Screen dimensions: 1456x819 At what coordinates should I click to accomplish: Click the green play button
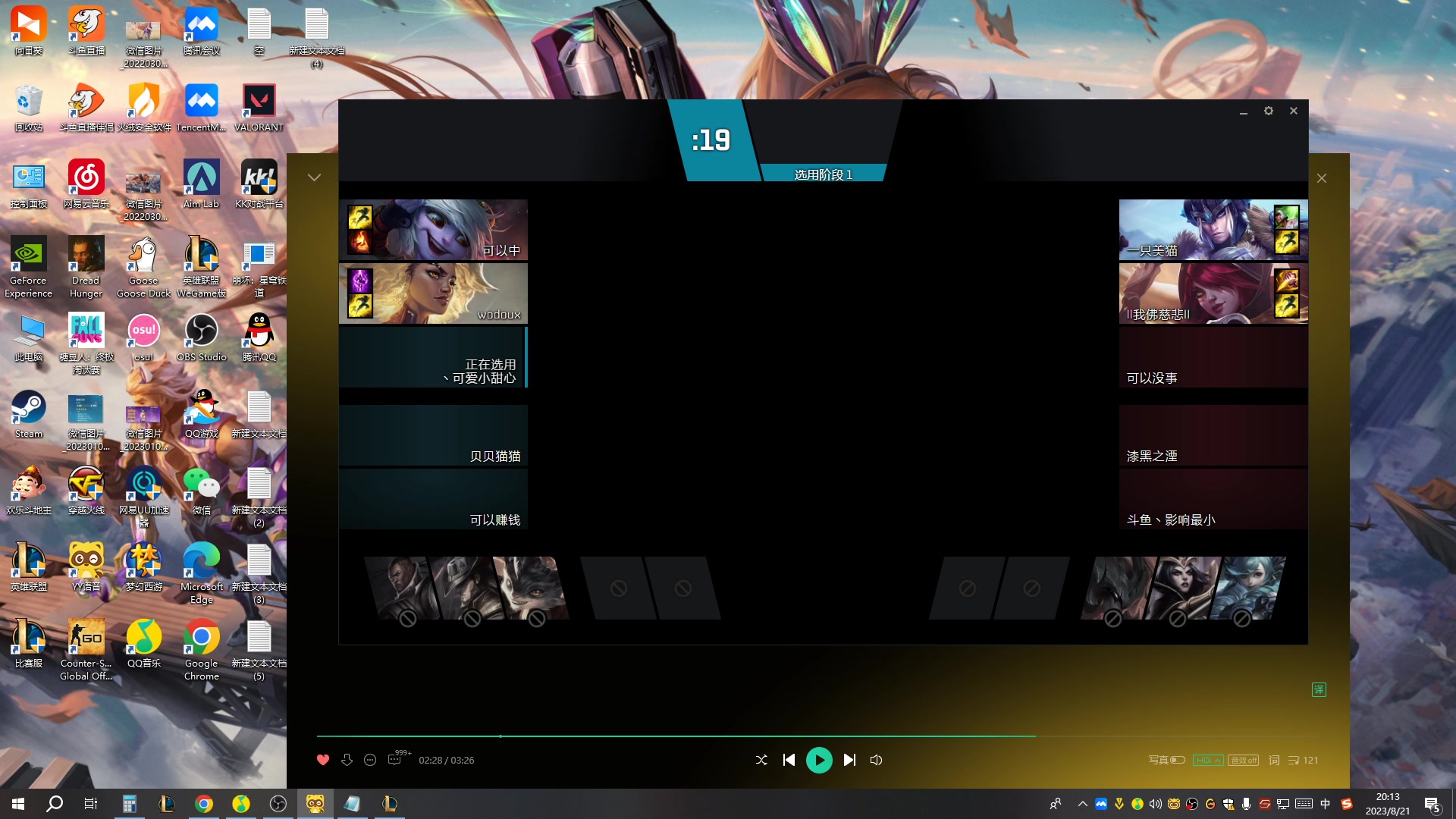click(819, 760)
